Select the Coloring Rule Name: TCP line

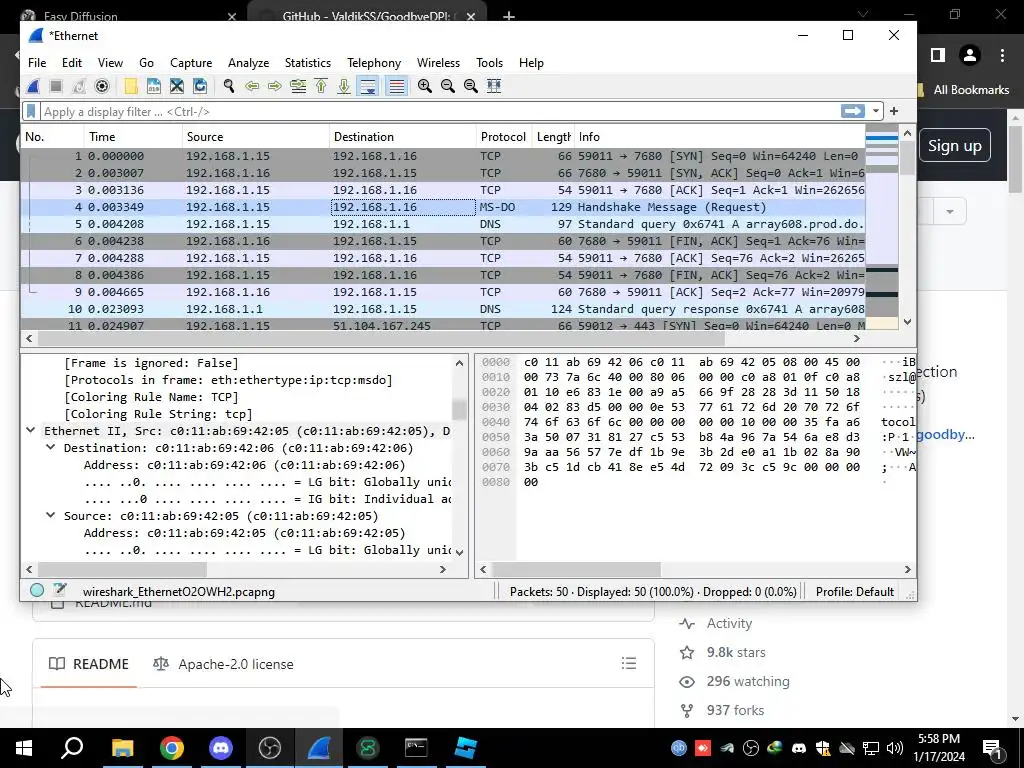pyautogui.click(x=152, y=397)
